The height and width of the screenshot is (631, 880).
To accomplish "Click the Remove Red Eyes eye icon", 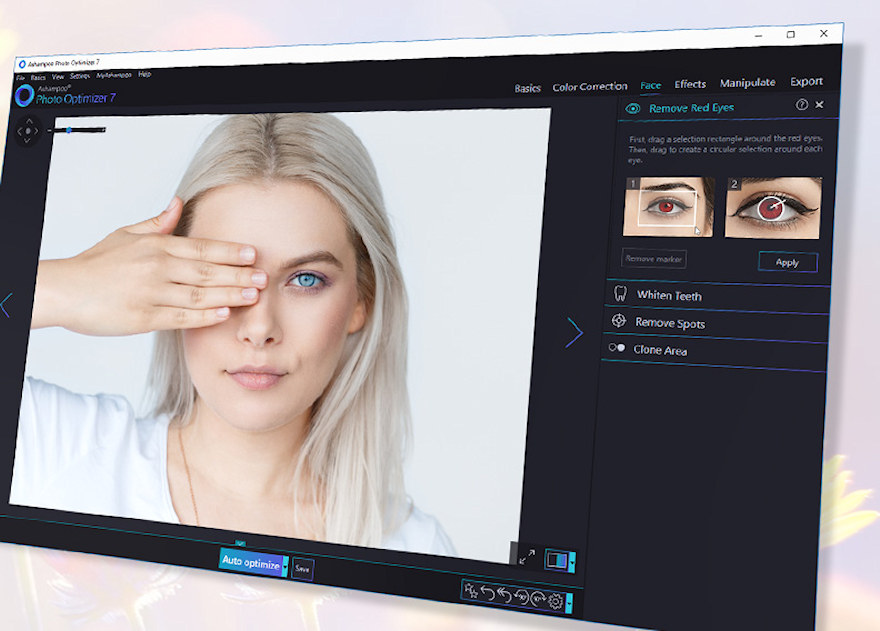I will 632,108.
